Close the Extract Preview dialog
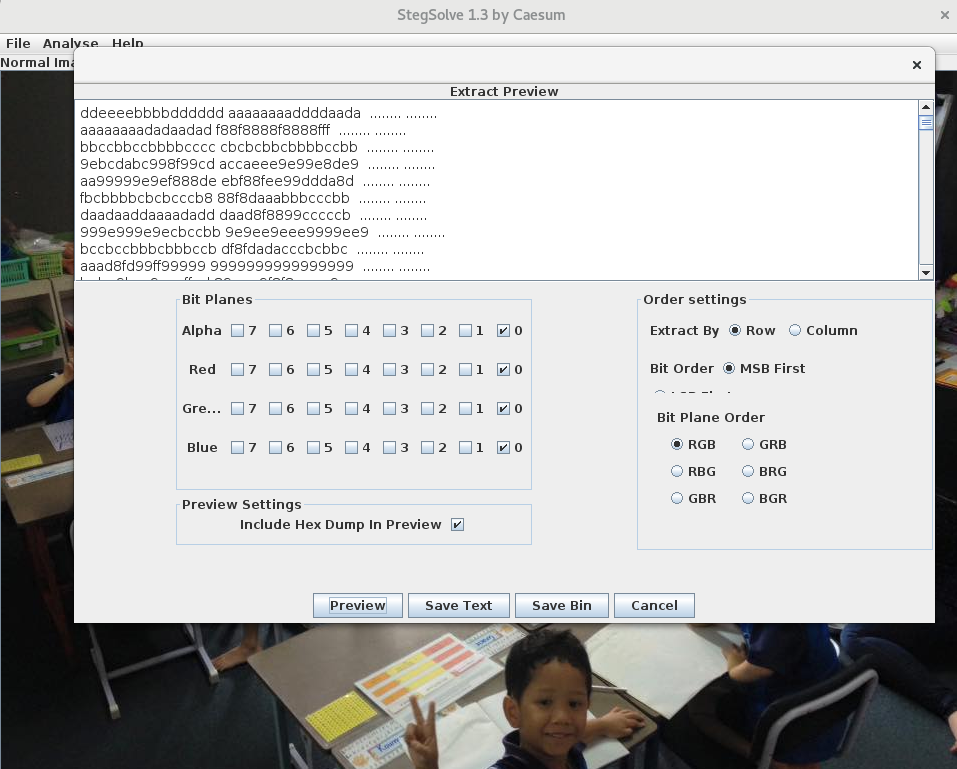This screenshot has width=957, height=769. click(x=916, y=65)
